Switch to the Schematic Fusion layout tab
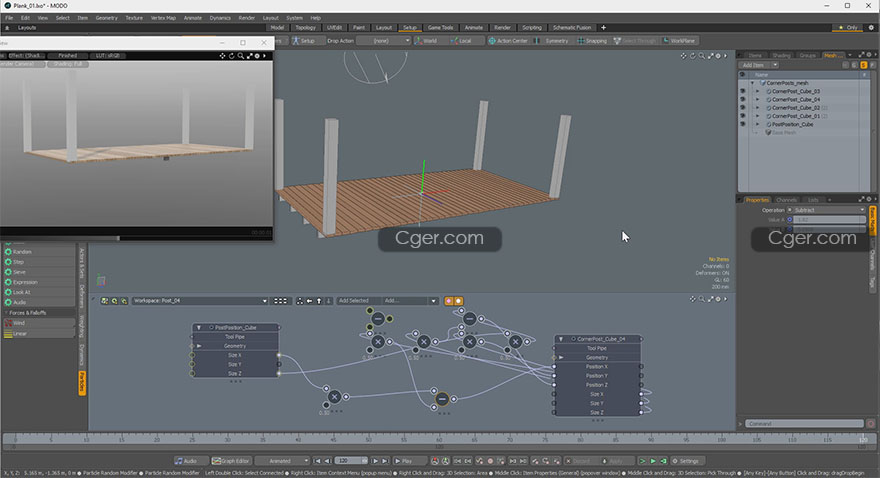 click(x=571, y=27)
